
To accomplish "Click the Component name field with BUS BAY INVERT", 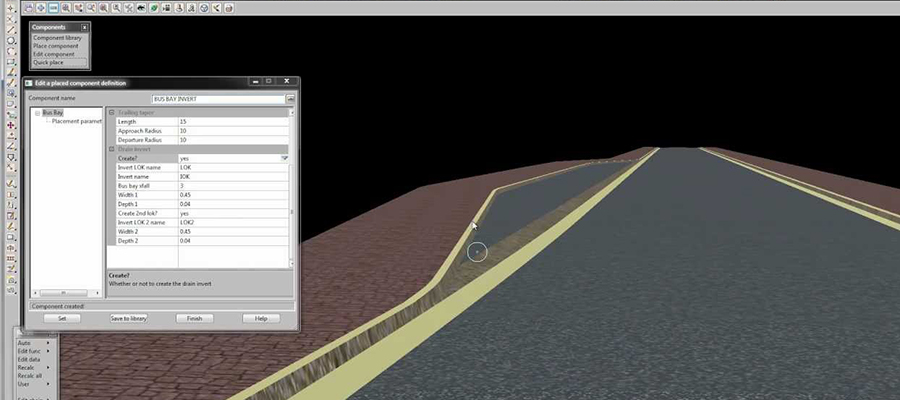I will click(x=219, y=99).
